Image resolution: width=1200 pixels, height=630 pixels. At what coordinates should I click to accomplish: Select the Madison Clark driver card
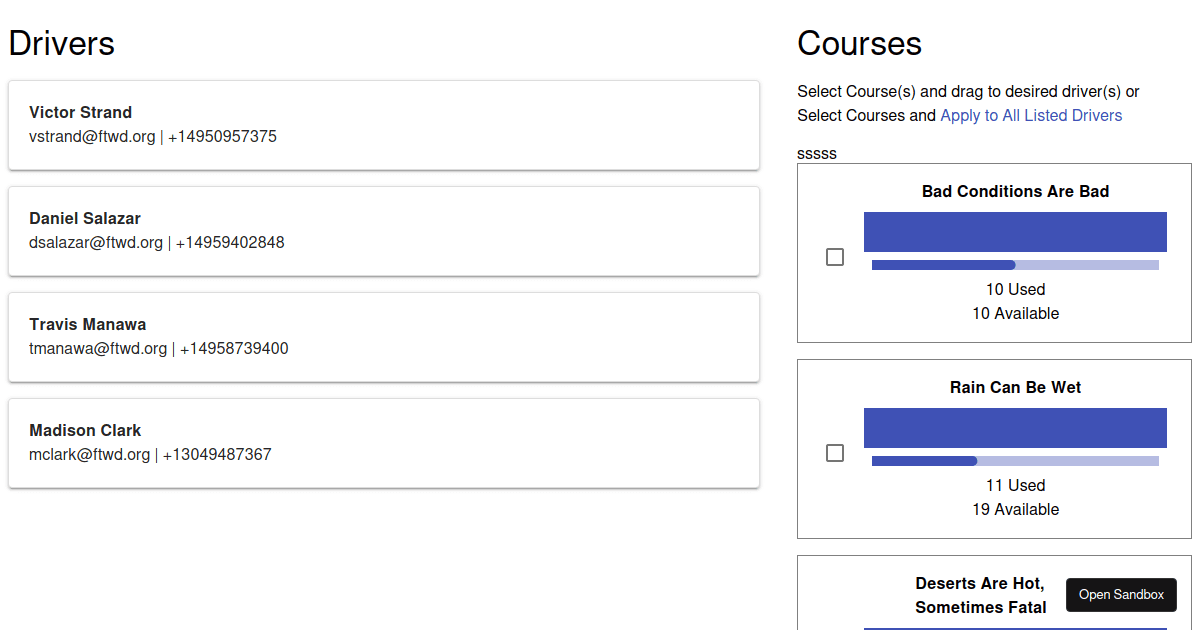(x=384, y=443)
